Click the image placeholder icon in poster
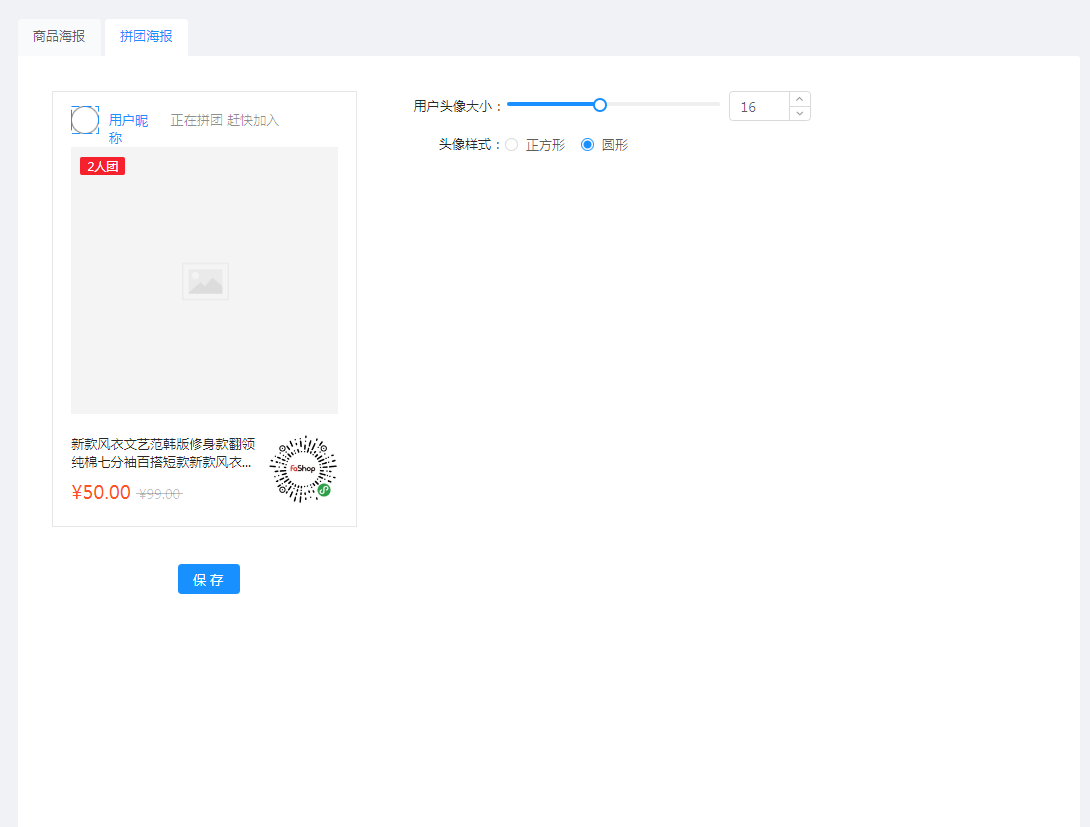1090x827 pixels. [x=204, y=281]
